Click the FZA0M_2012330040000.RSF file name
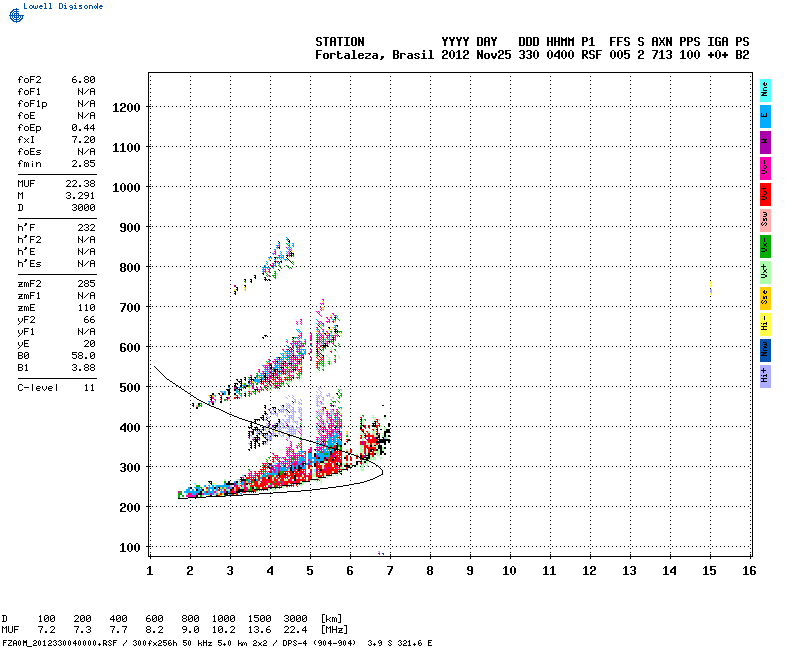800x650 pixels. 60,643
